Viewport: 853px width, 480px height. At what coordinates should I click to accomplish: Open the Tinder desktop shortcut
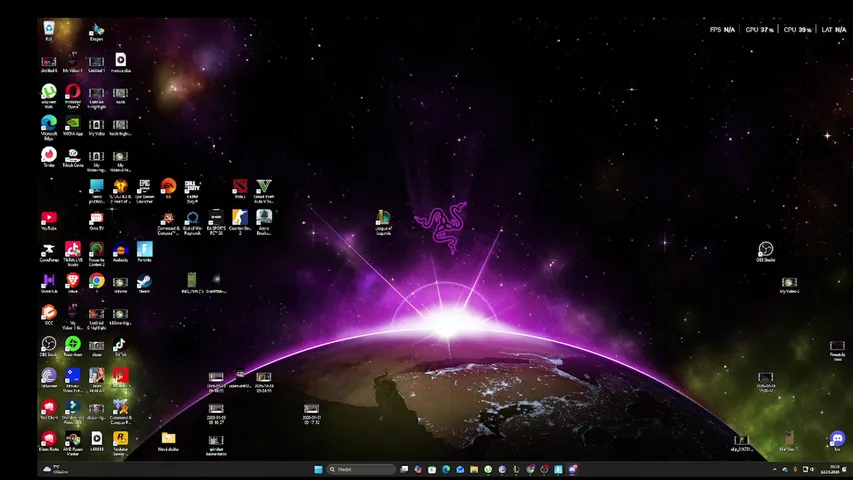tap(49, 157)
